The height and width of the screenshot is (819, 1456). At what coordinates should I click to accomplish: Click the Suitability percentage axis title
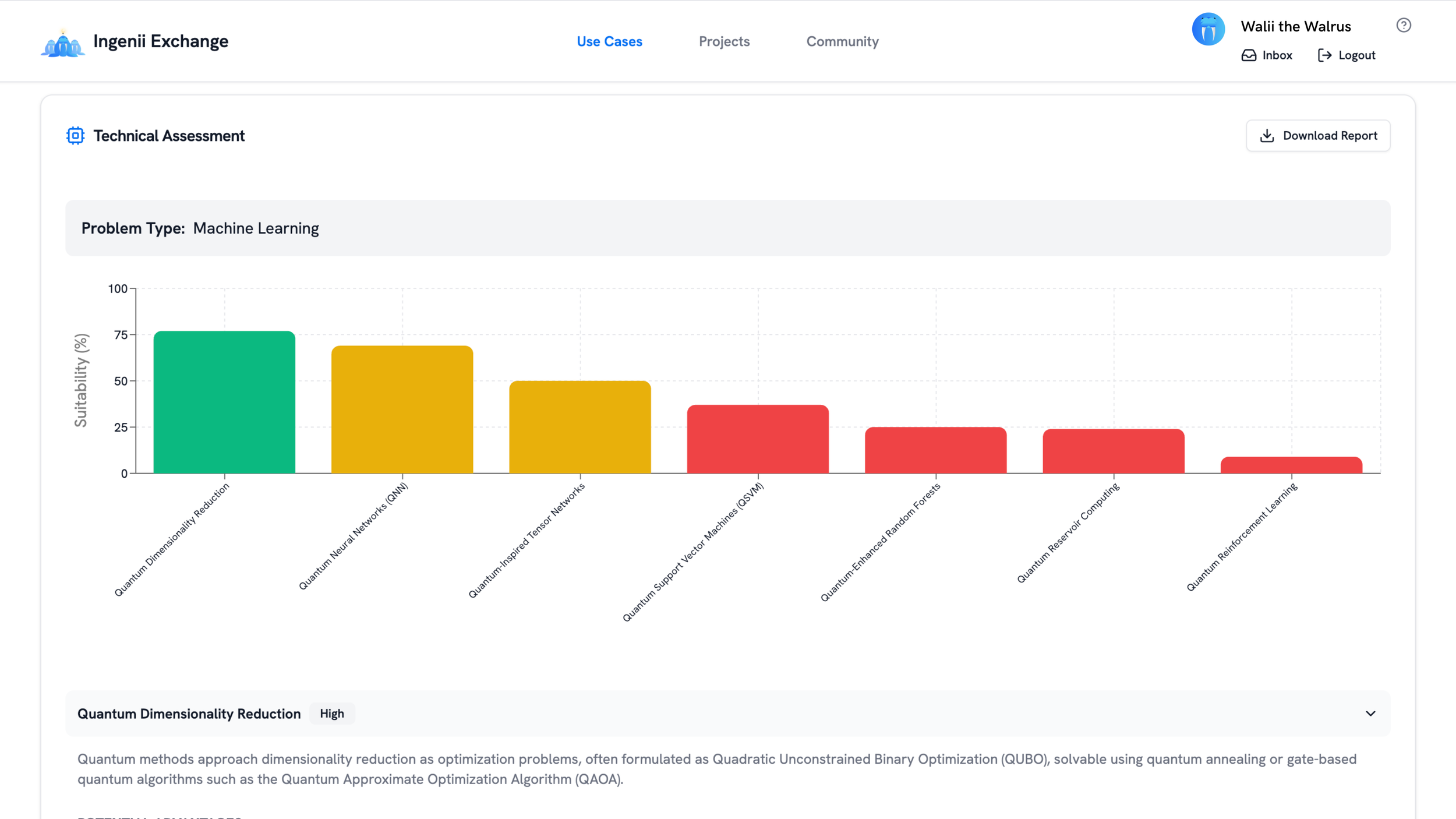[82, 380]
